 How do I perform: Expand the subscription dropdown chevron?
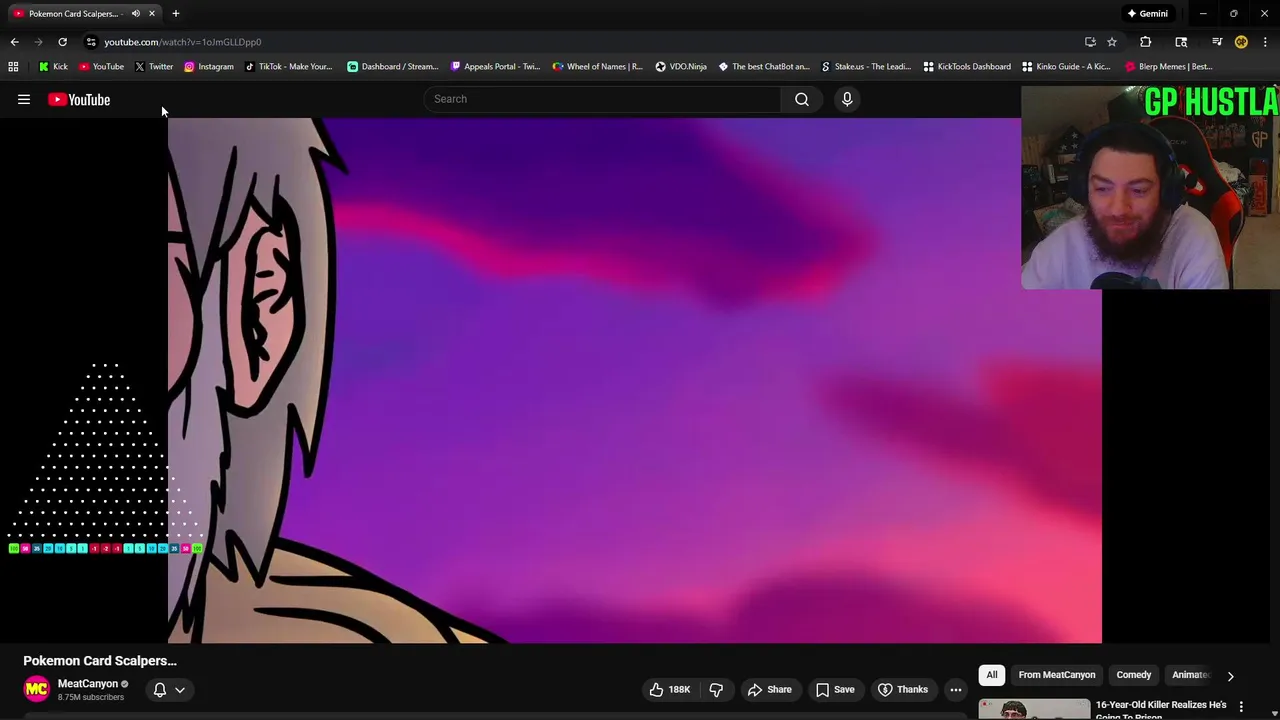(x=180, y=689)
